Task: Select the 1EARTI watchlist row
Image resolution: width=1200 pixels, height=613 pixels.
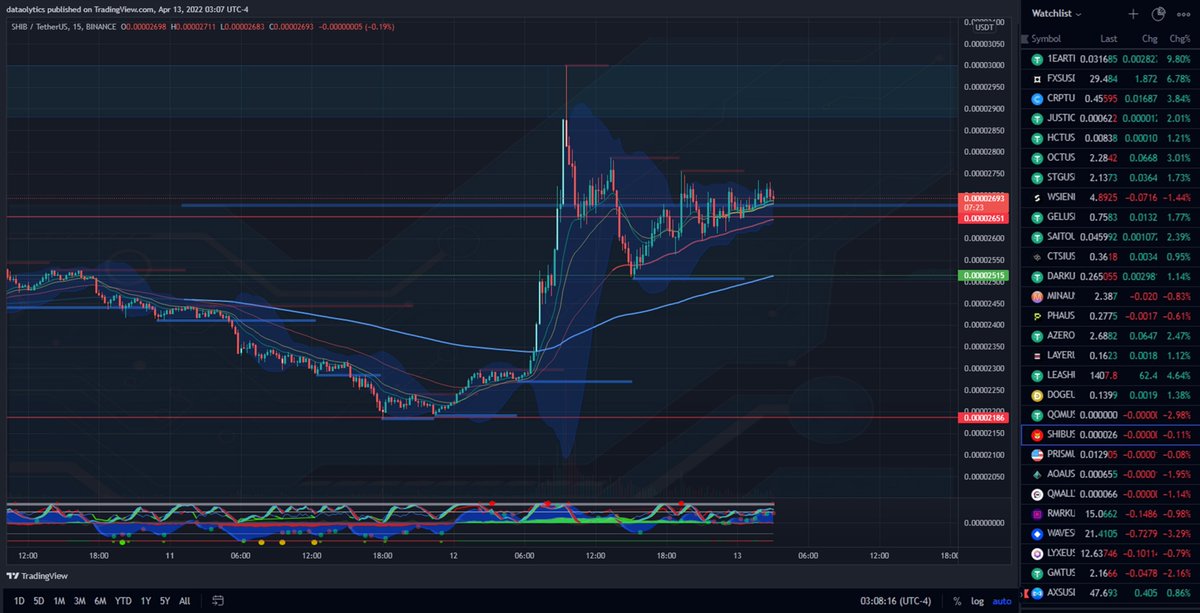Action: click(x=1110, y=59)
